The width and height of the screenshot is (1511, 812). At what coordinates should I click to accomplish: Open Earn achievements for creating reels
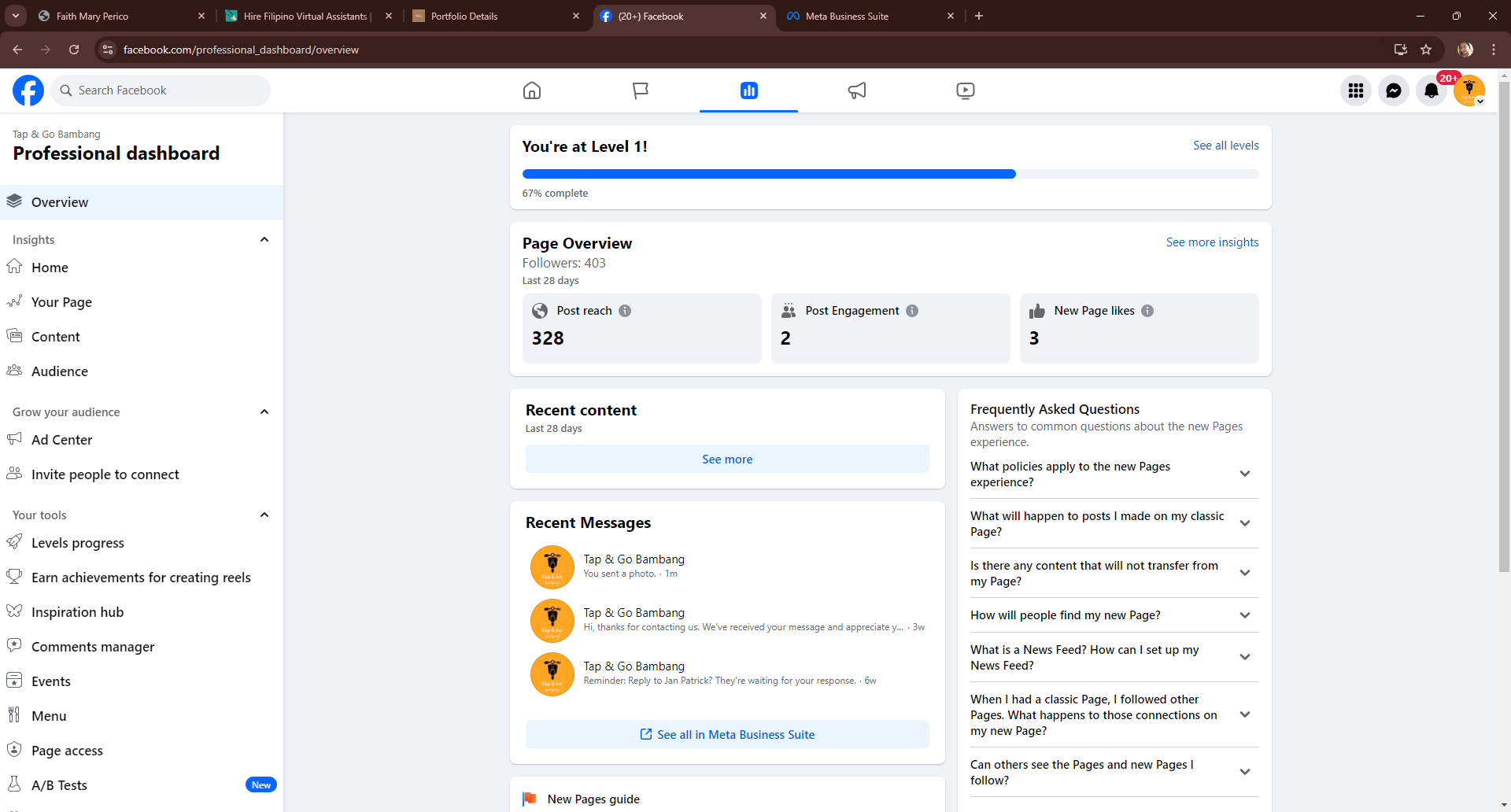[142, 578]
